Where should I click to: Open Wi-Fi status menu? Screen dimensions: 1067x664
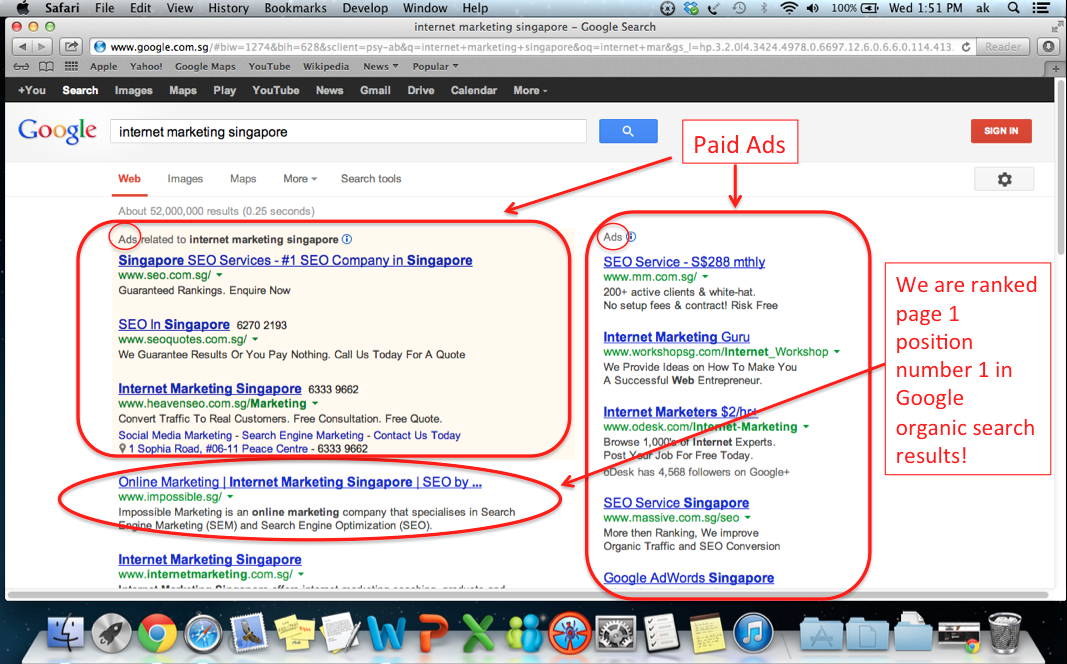pyautogui.click(x=789, y=8)
